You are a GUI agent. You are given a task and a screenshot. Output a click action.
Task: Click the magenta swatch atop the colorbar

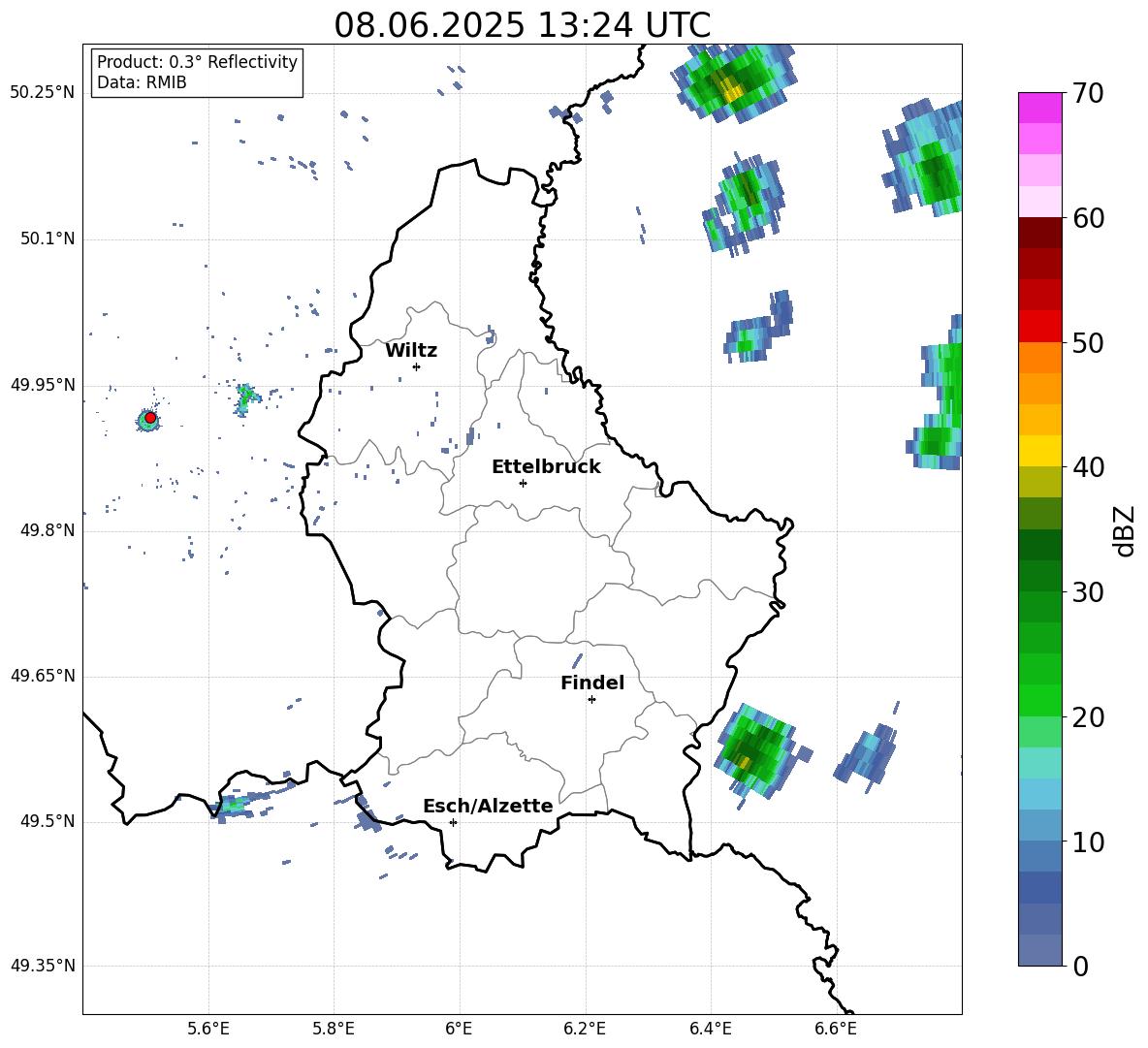(1040, 108)
